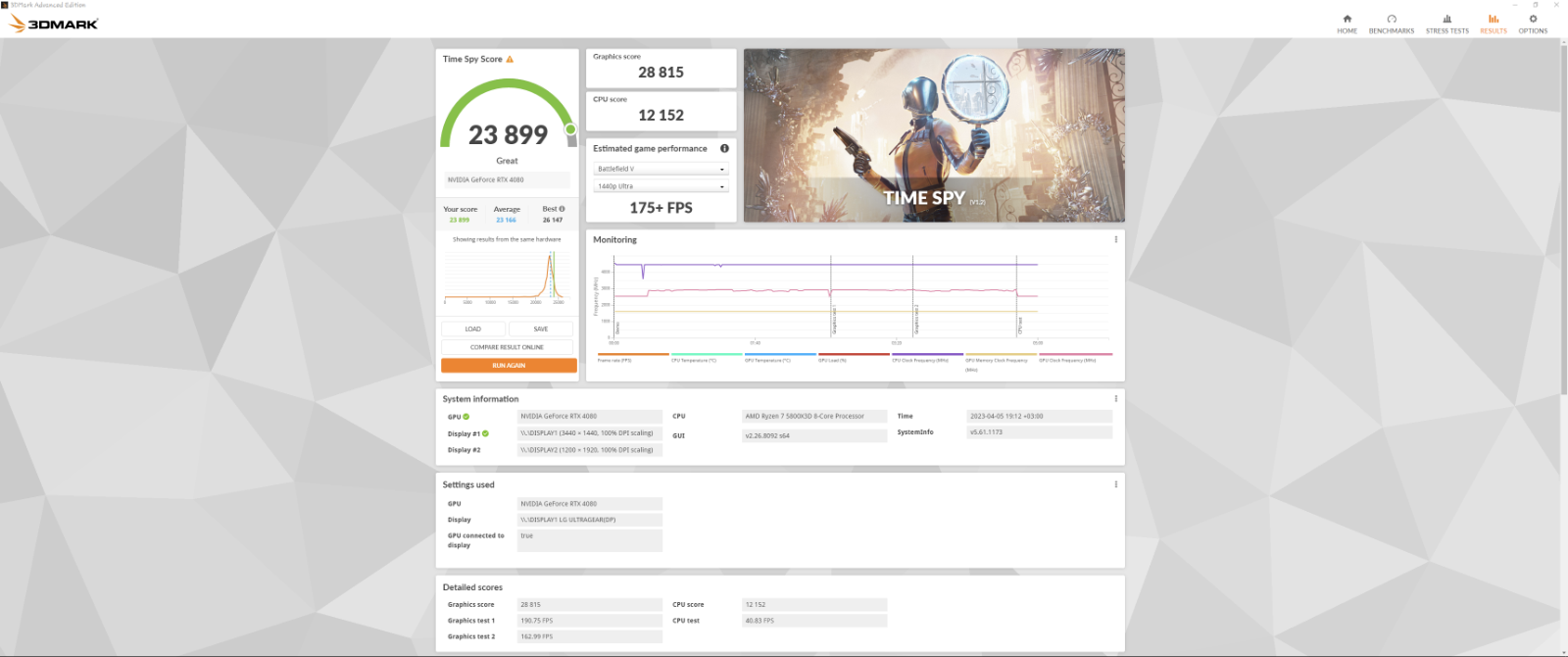Click Average score value 23 166
1568x657 pixels.
506,220
